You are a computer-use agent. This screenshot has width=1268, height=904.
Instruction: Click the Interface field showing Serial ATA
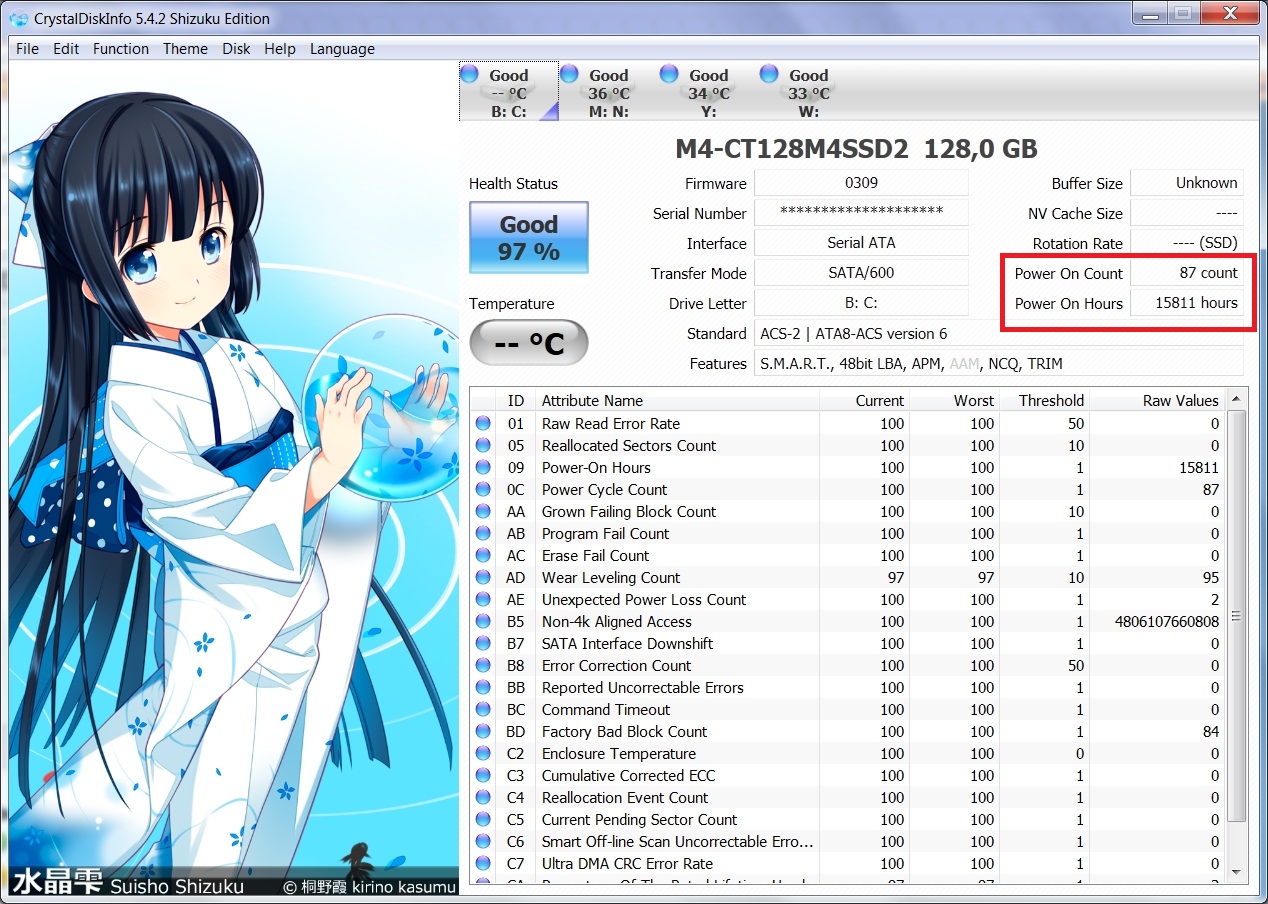pyautogui.click(x=861, y=243)
